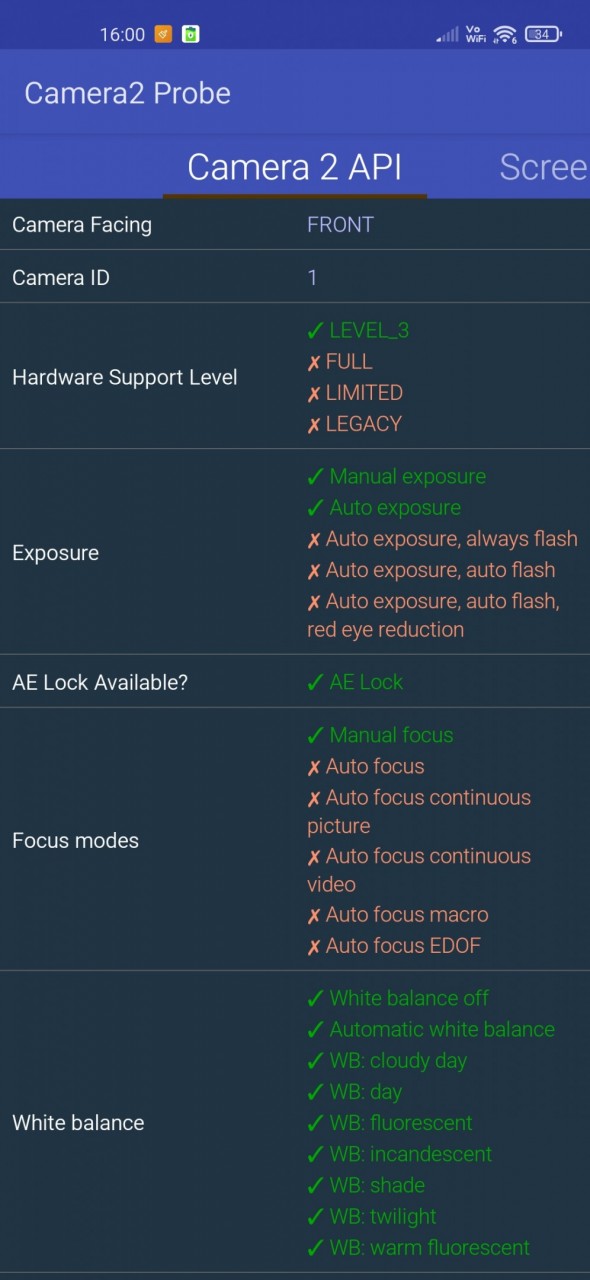Tap the checkmark next to Manual exposure
This screenshot has height=1280, width=590.
tap(315, 477)
